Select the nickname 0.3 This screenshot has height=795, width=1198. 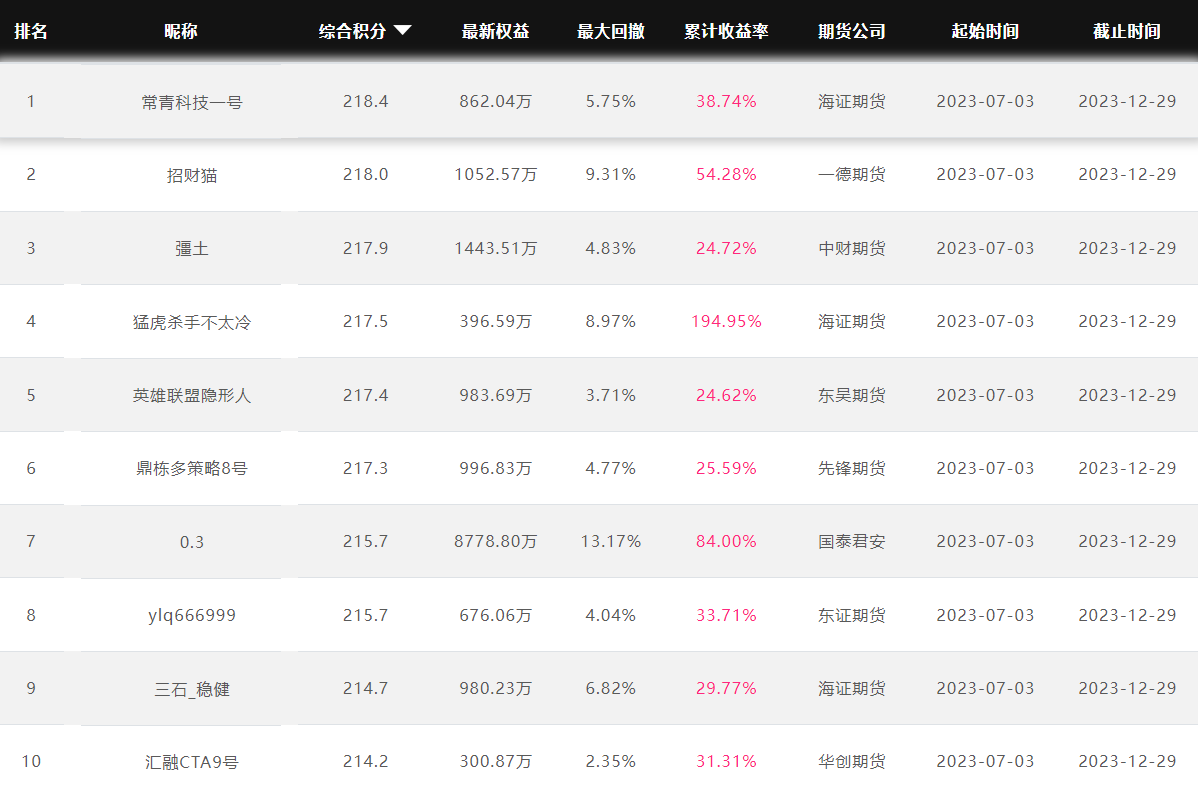coord(192,542)
